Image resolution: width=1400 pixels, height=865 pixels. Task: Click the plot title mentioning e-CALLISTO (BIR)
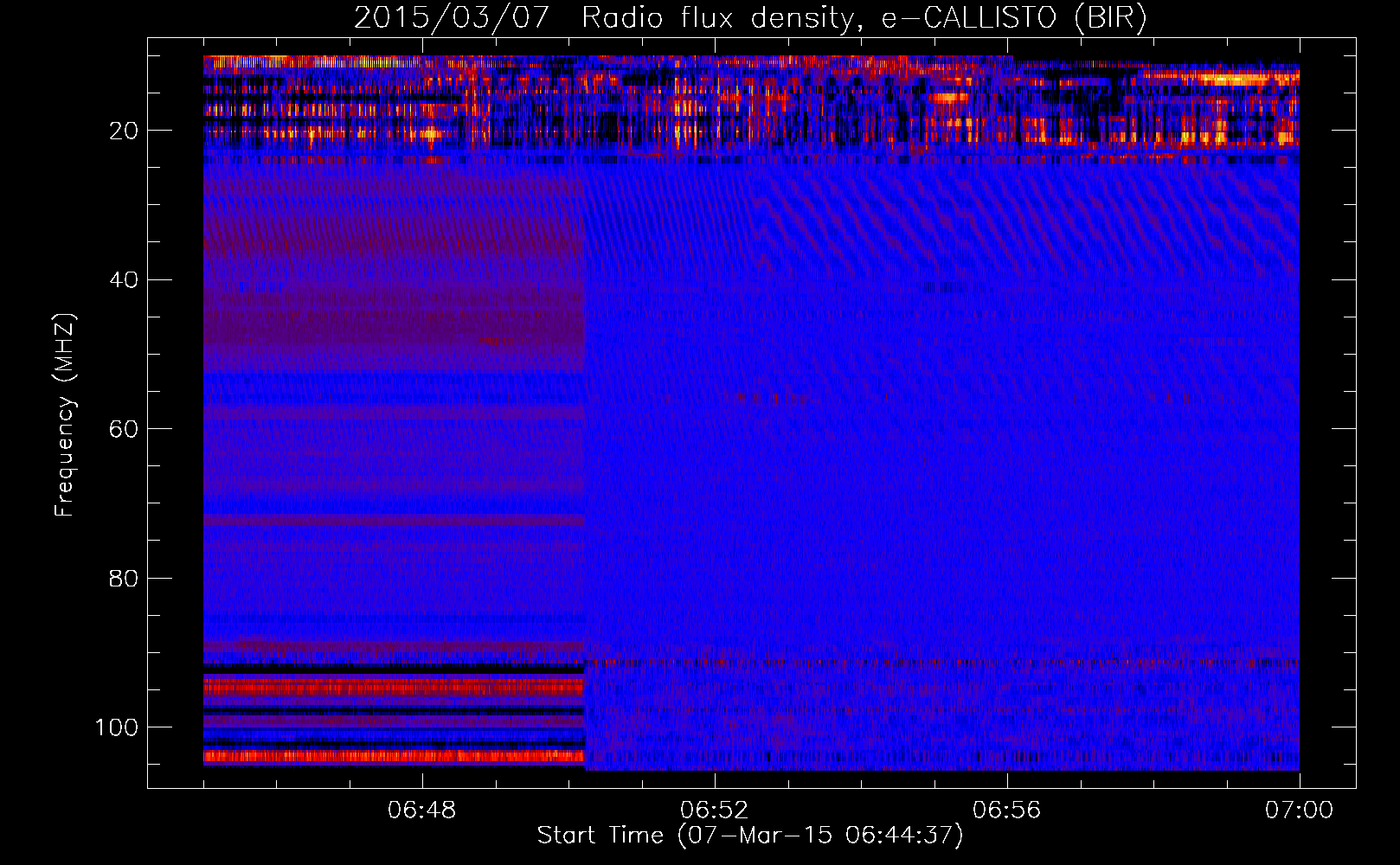pos(750,18)
